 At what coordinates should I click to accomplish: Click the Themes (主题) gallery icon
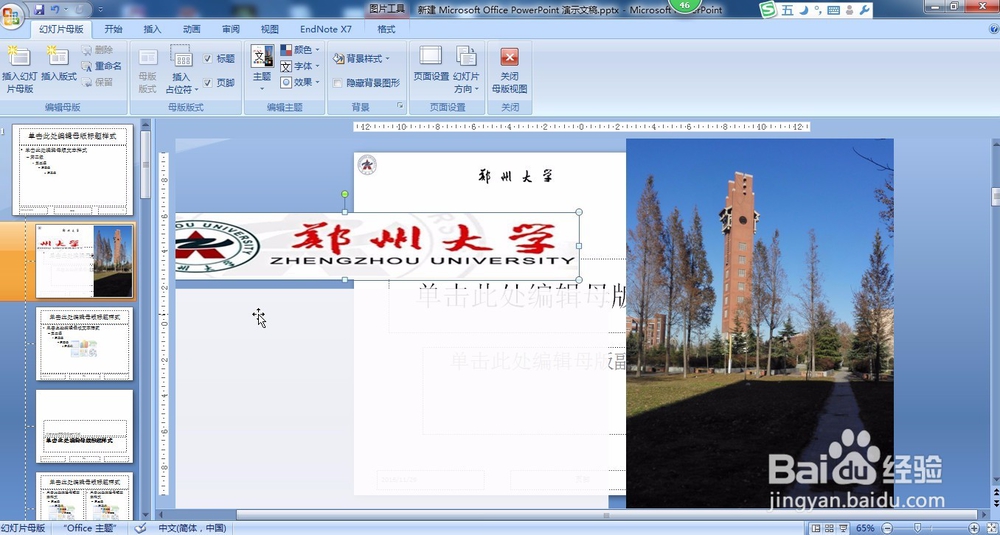tap(262, 56)
